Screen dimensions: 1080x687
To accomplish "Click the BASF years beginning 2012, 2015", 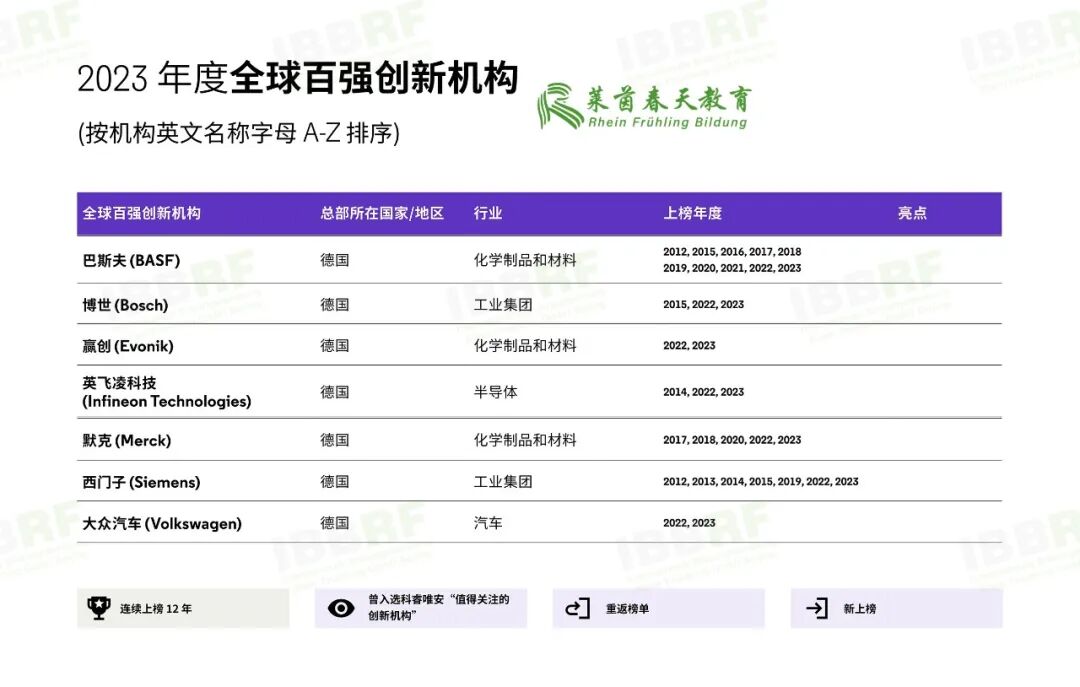I will coord(732,260).
